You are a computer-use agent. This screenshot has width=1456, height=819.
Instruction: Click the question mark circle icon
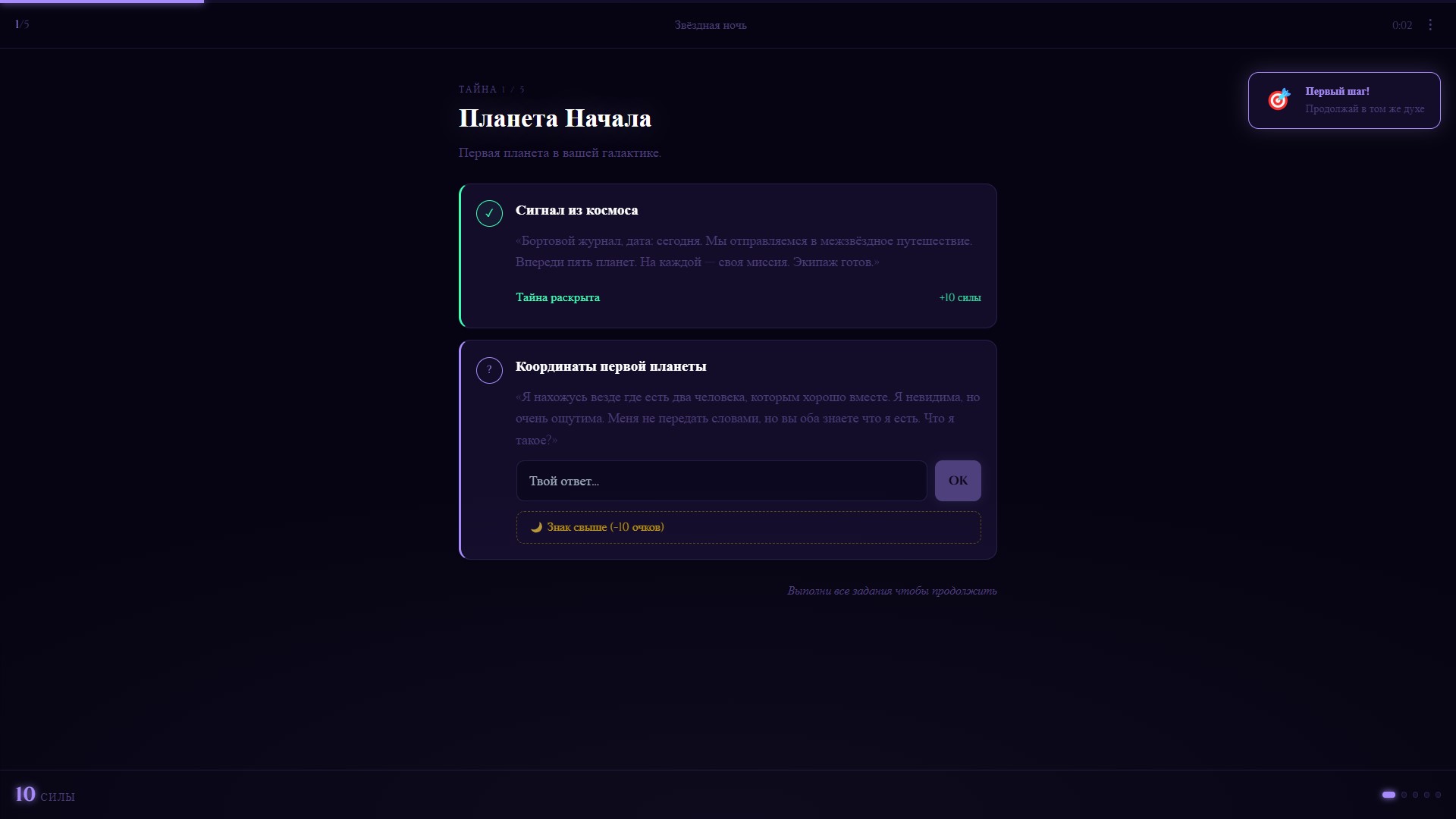[x=489, y=370]
